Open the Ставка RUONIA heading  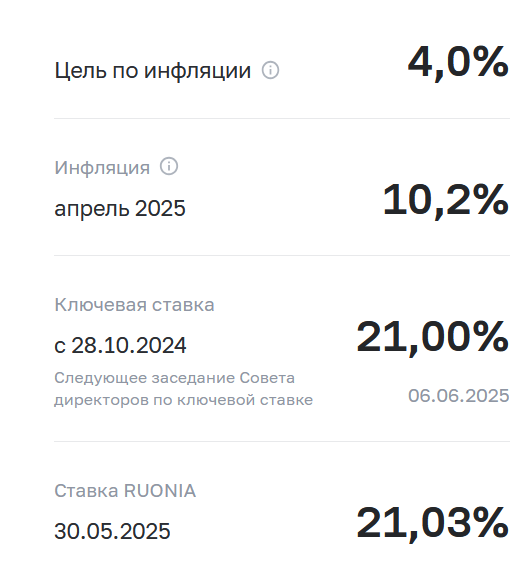click(125, 491)
